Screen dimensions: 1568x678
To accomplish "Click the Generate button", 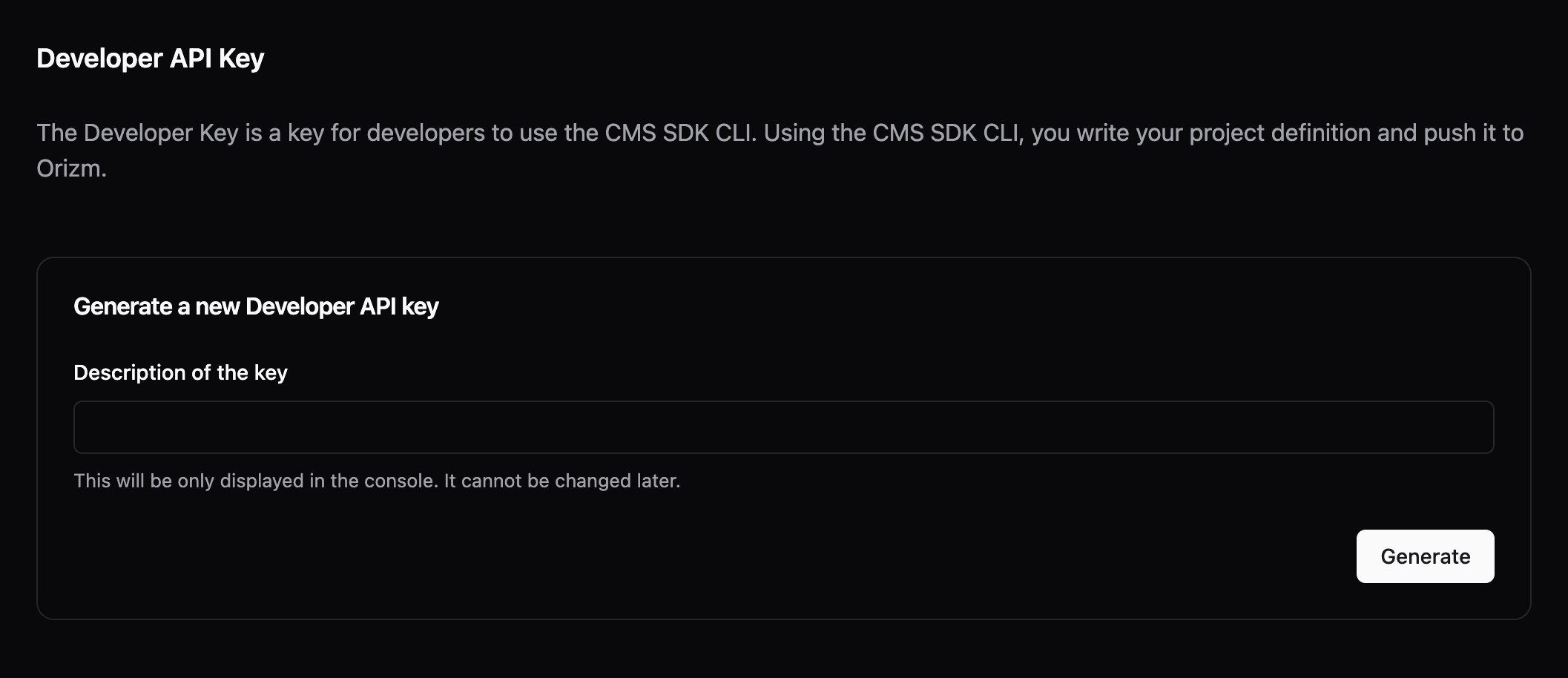I will 1425,556.
